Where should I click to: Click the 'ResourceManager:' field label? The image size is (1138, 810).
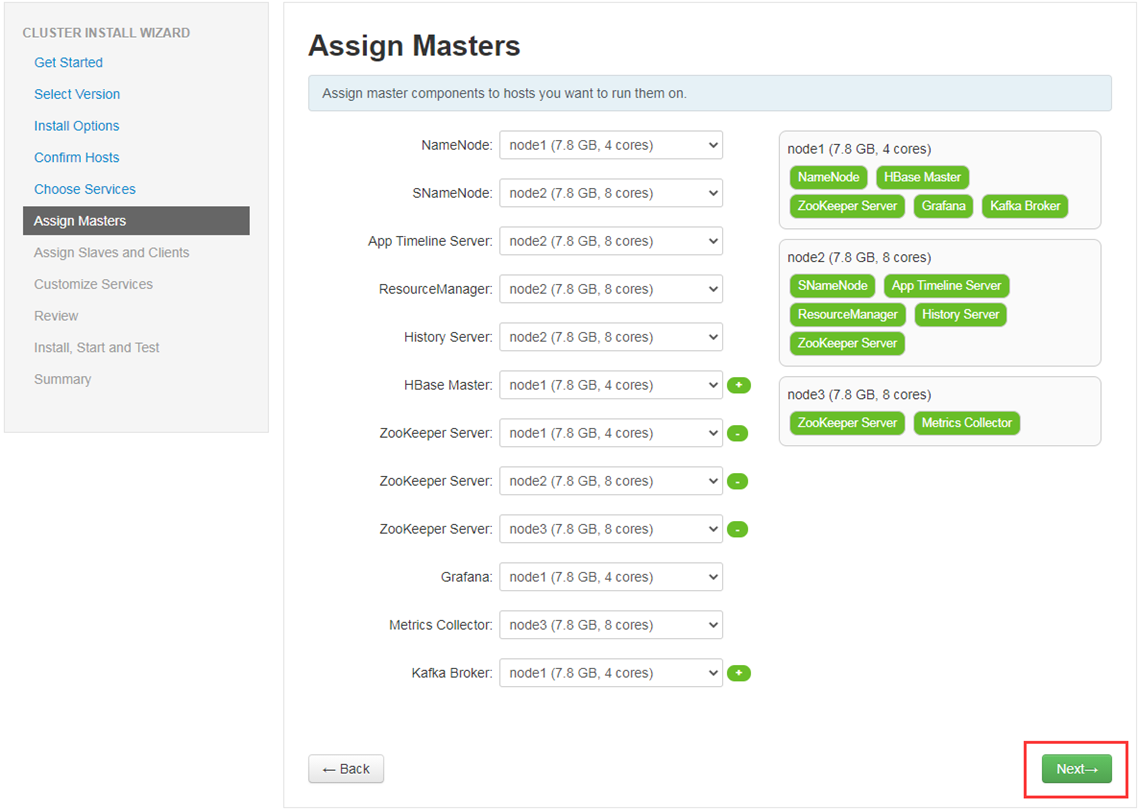tap(435, 289)
